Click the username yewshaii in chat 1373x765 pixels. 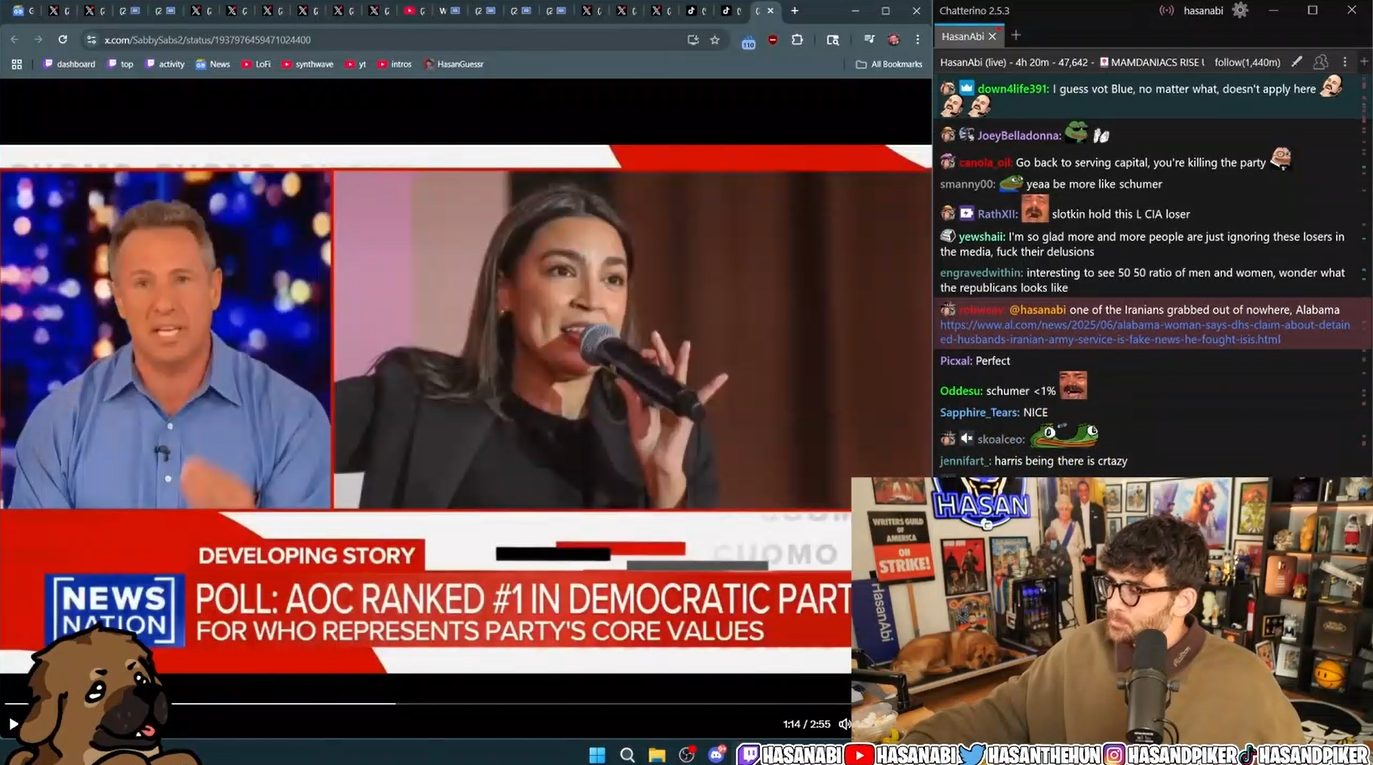point(981,237)
